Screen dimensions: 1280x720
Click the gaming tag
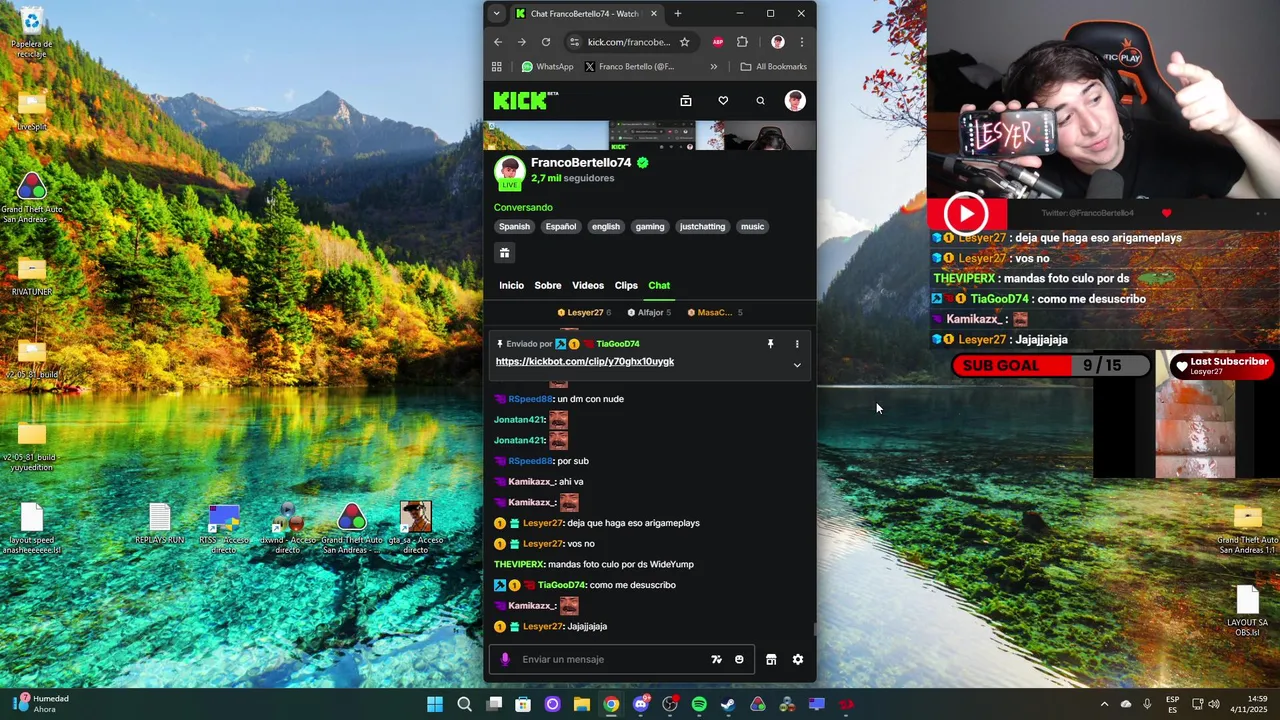tap(650, 227)
